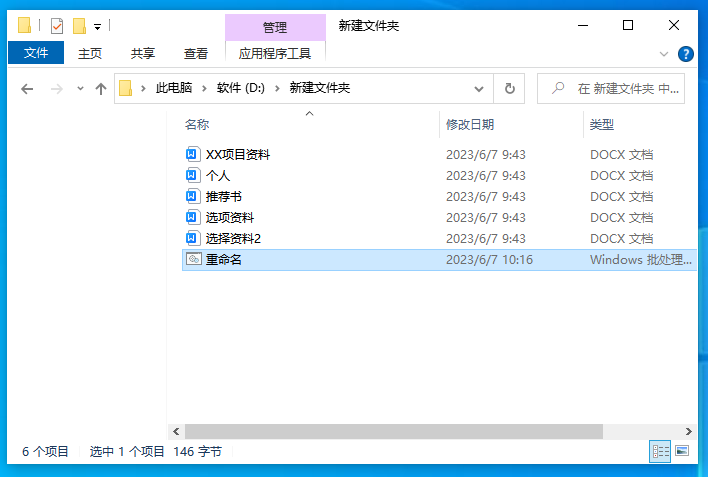
Task: Click the DOCX icon next to 选择资料2
Action: click(192, 238)
